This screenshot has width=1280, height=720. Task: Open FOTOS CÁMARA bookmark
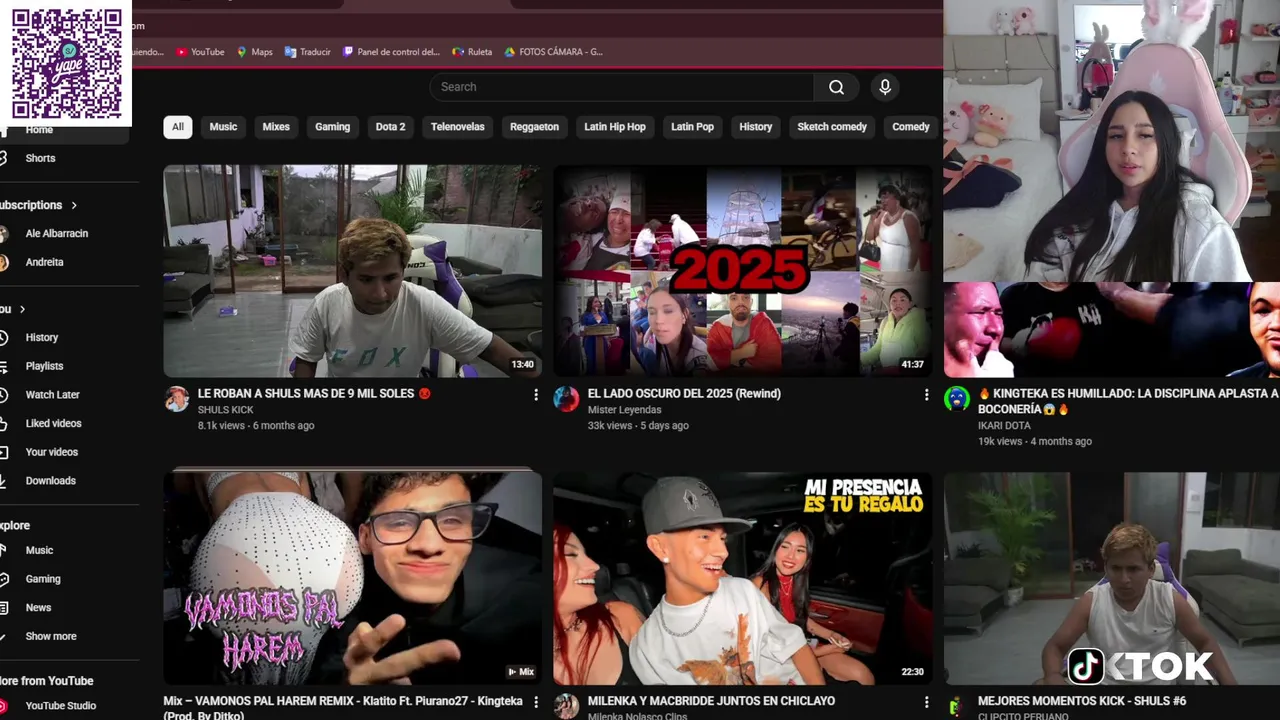click(553, 52)
